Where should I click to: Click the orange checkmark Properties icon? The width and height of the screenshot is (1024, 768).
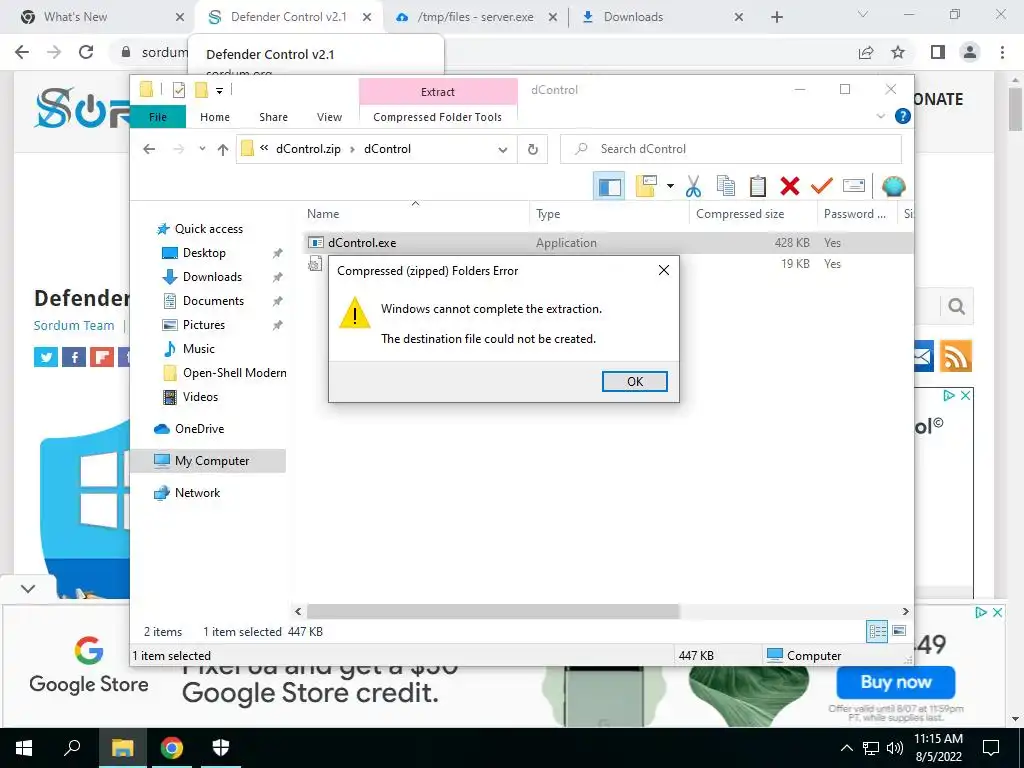[822, 186]
